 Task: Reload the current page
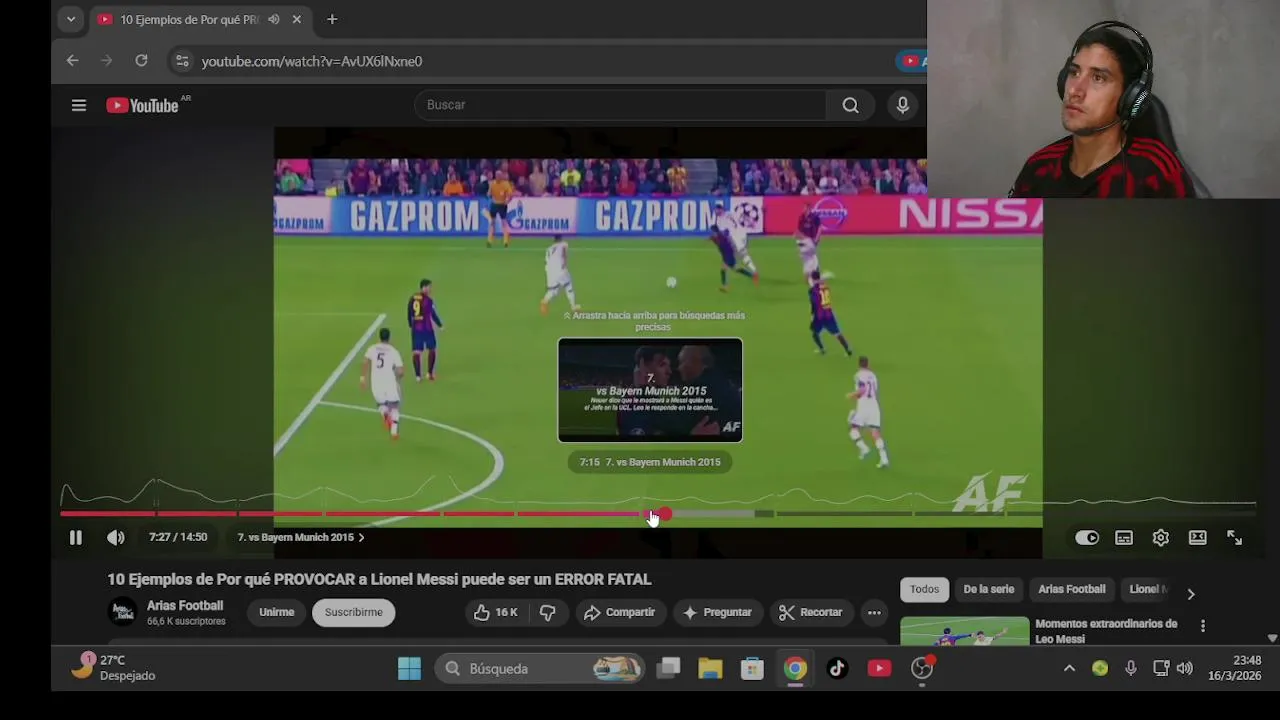tap(141, 61)
